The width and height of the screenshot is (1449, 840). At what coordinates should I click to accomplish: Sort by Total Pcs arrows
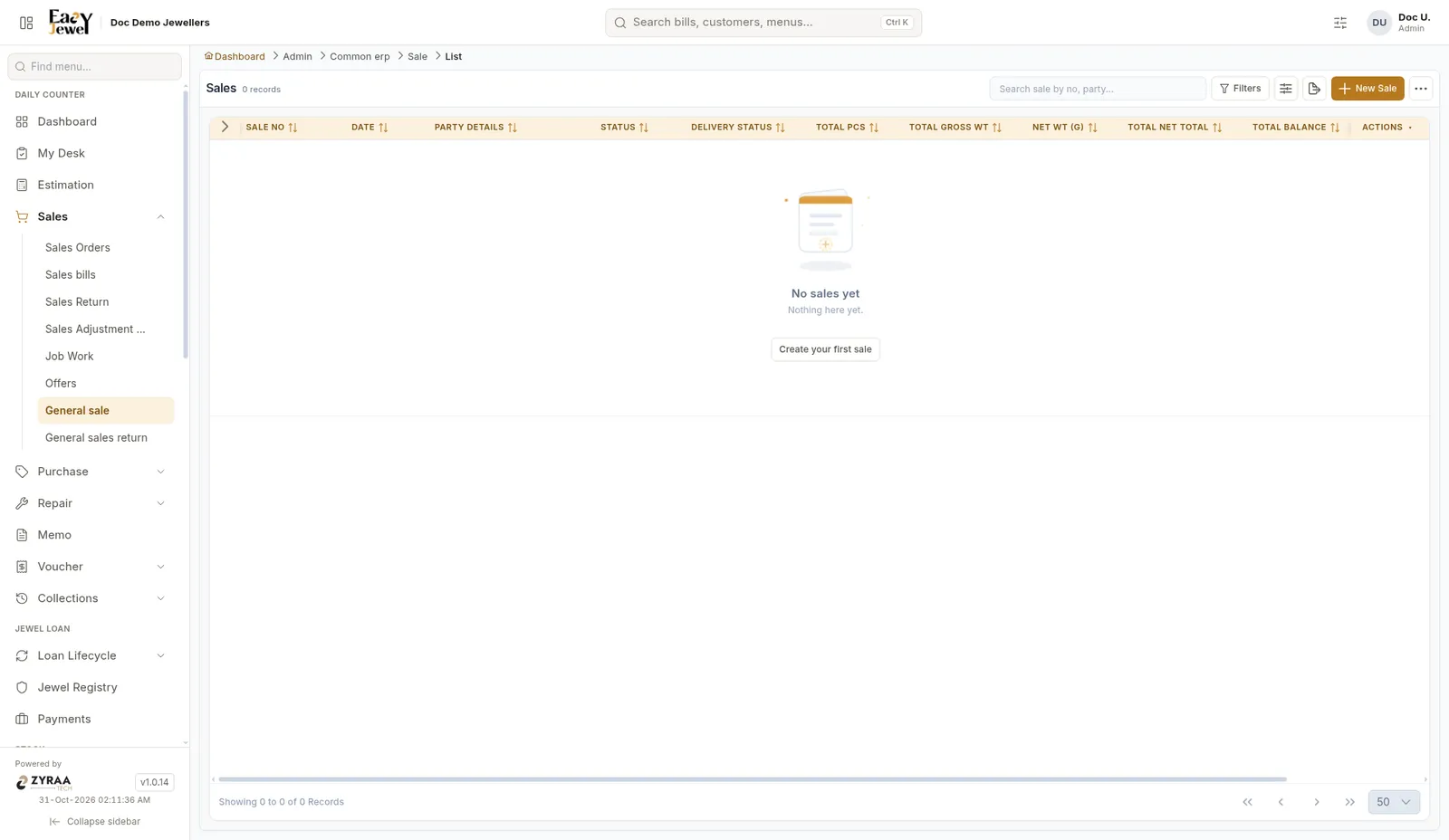point(874,128)
